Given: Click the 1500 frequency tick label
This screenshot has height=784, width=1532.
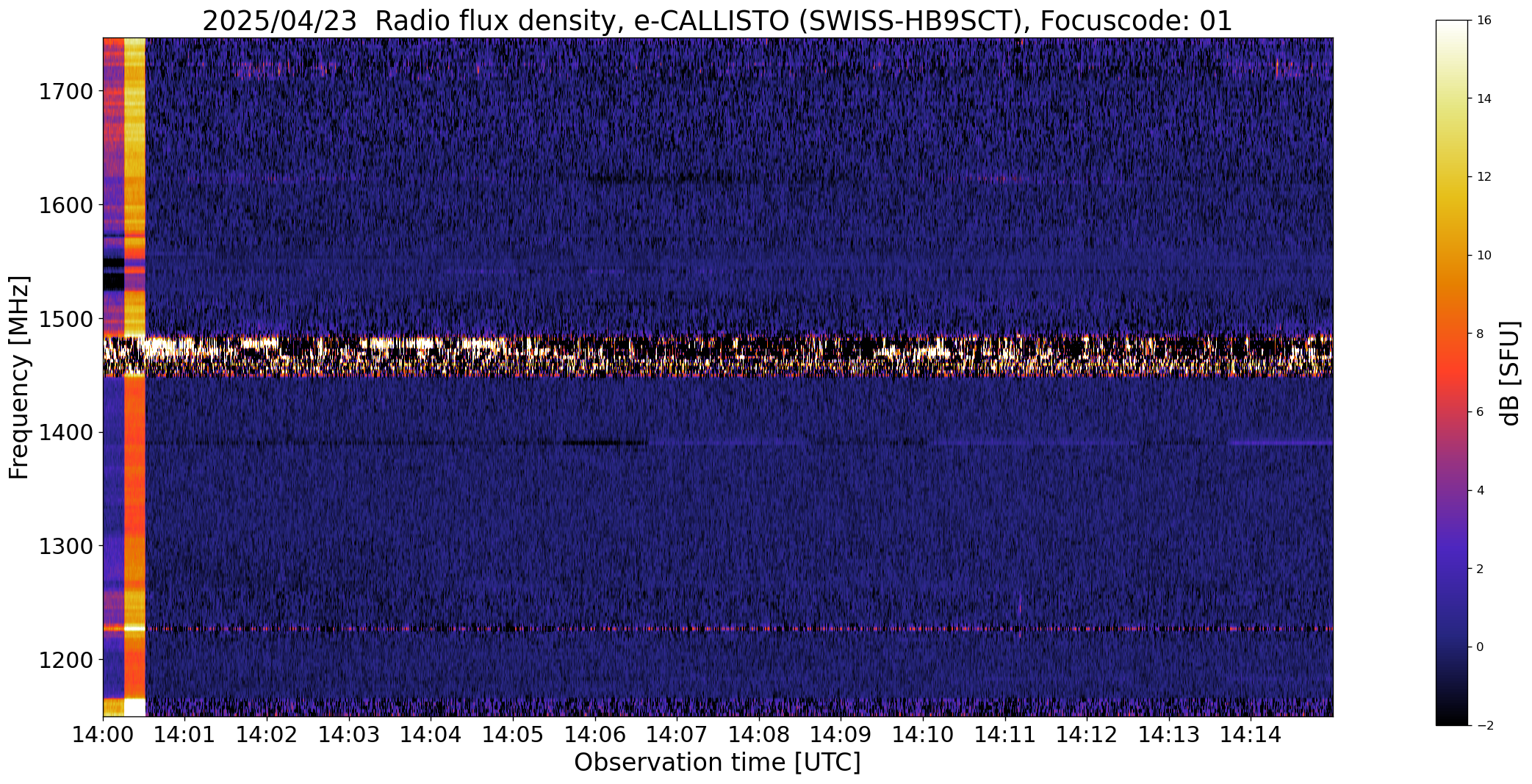Looking at the screenshot, I should coord(65,319).
